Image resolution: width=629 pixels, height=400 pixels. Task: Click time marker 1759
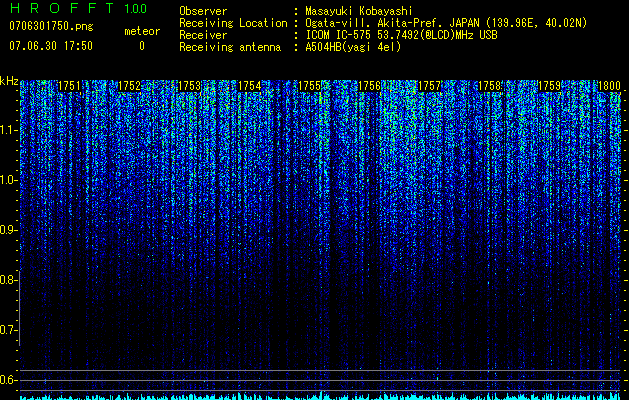pyautogui.click(x=550, y=86)
